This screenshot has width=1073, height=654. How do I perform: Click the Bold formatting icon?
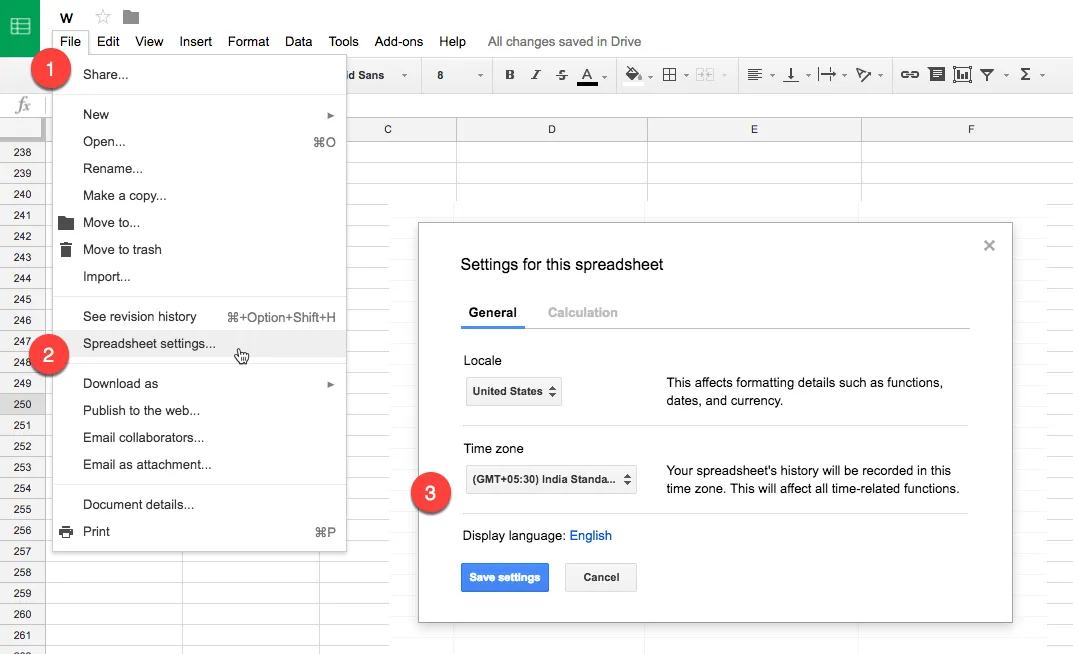tap(510, 75)
